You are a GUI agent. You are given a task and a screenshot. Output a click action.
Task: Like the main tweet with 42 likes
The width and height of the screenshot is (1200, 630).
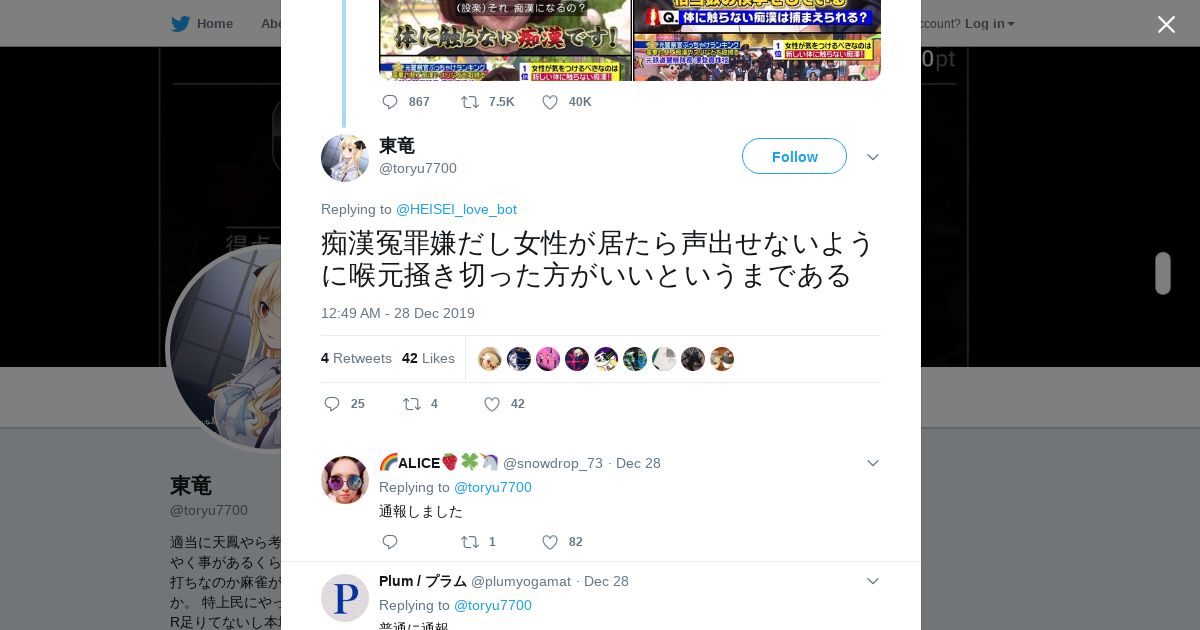[492, 404]
